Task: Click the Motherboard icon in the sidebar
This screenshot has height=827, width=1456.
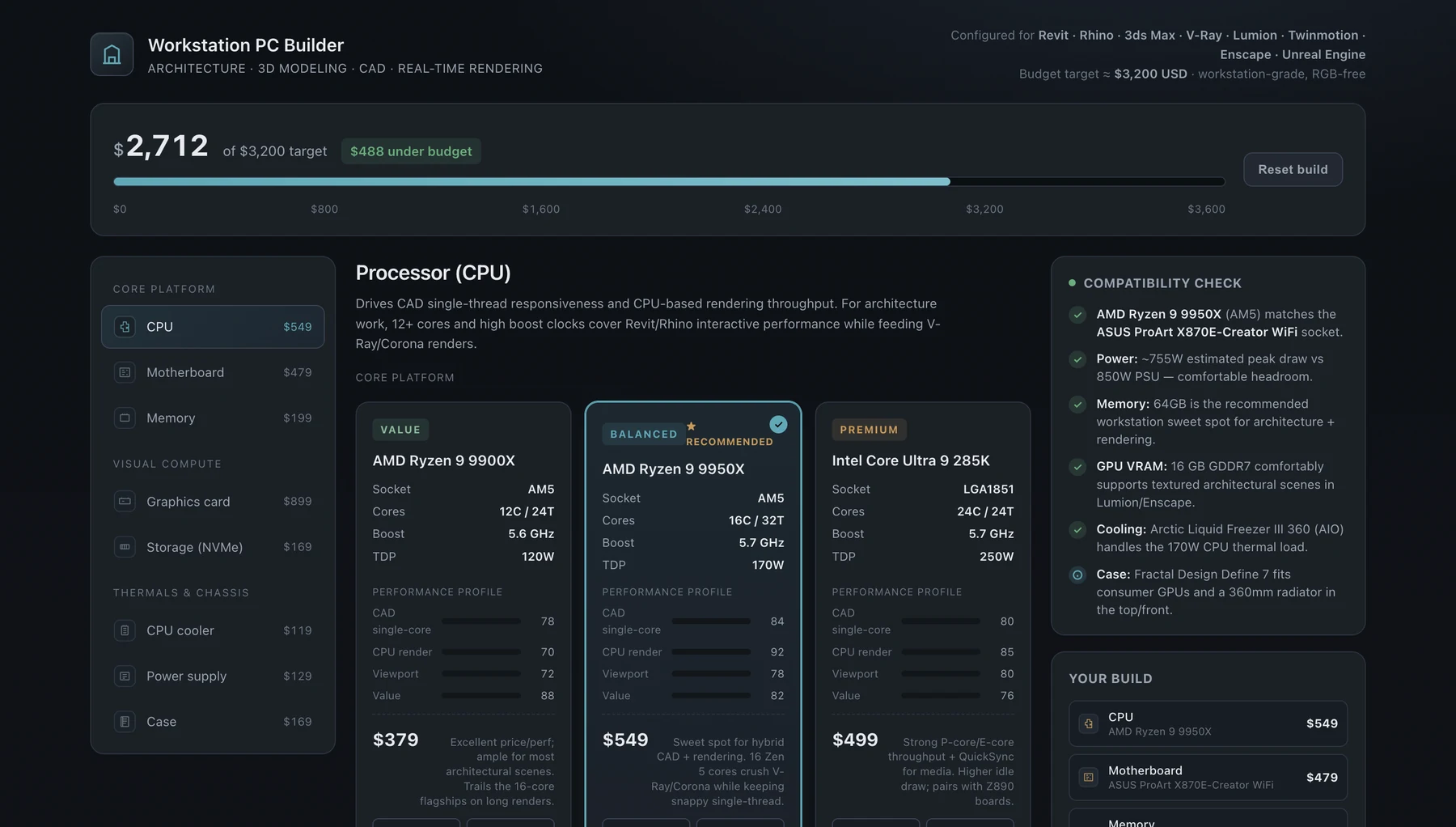Action: [125, 372]
